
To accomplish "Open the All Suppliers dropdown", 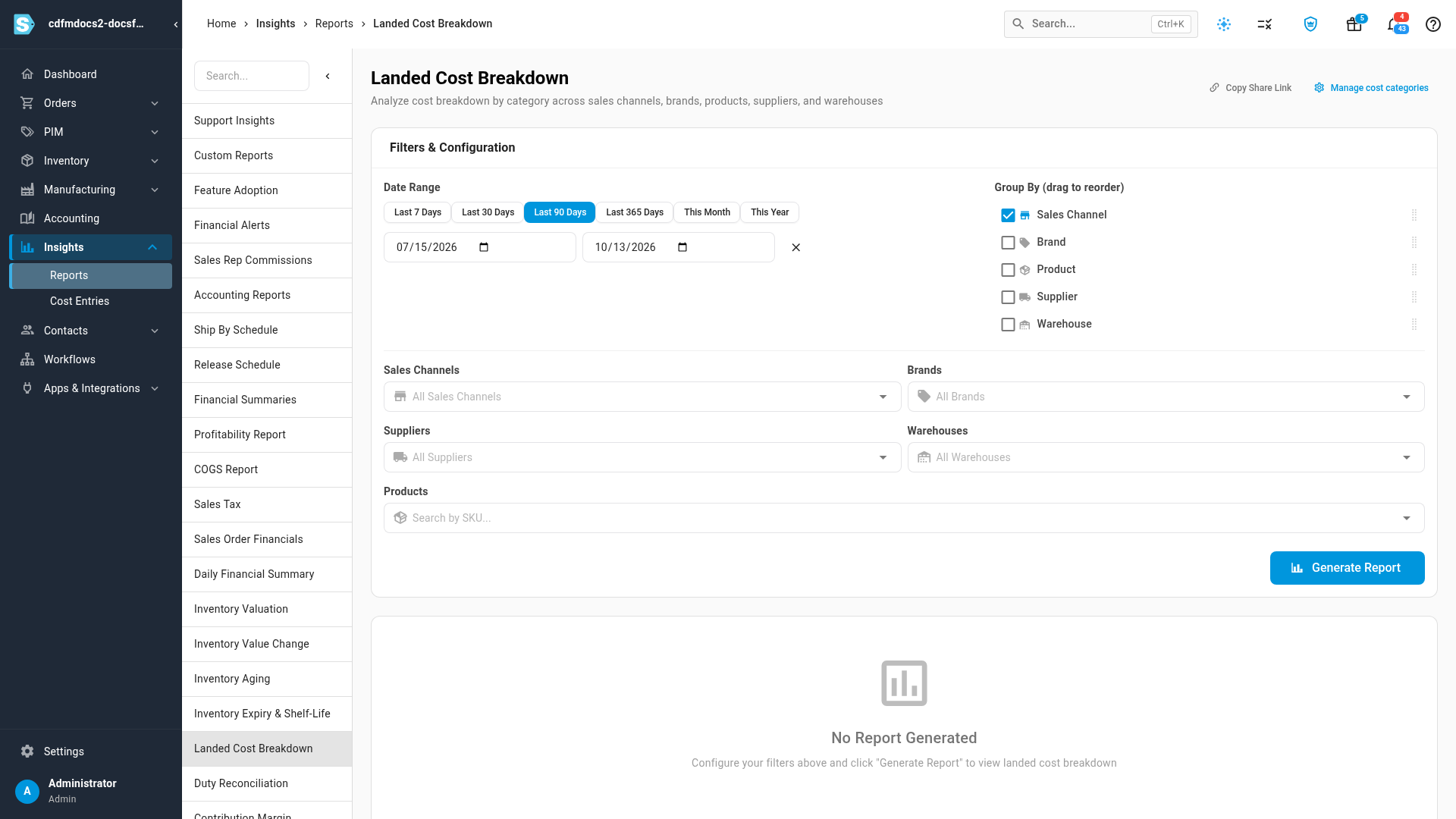I will (642, 457).
